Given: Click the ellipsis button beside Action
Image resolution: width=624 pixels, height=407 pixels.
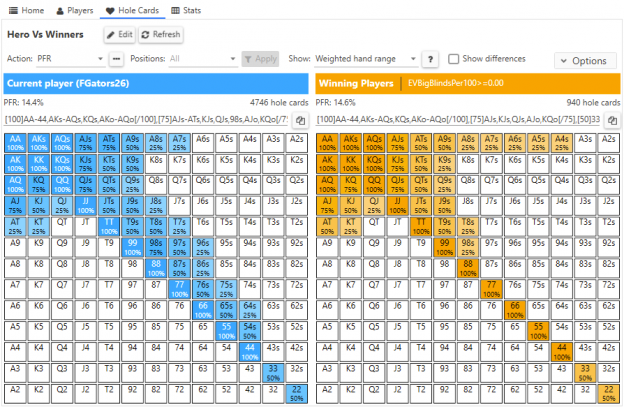Looking at the screenshot, I should click(x=116, y=59).
